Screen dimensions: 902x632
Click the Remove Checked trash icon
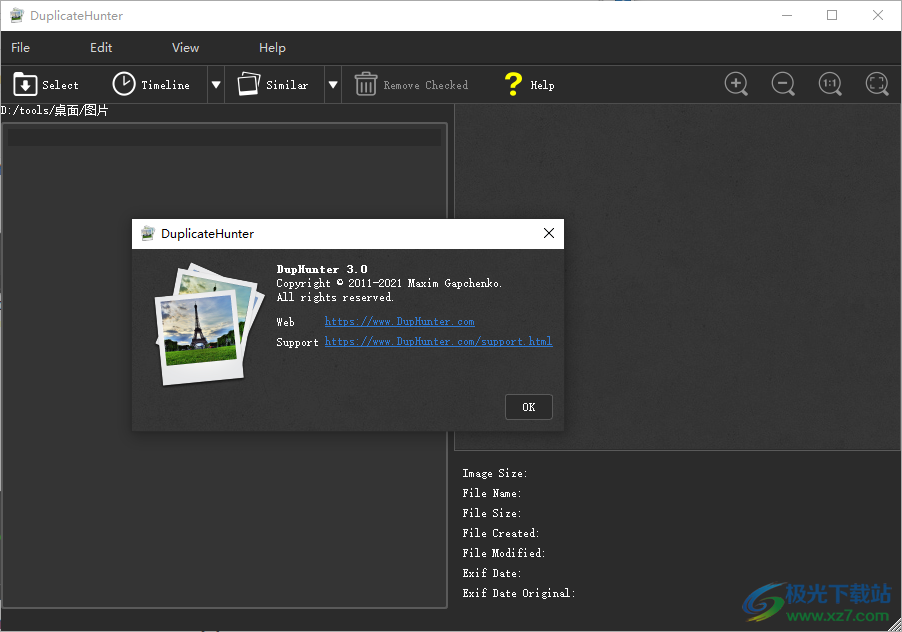click(x=366, y=84)
